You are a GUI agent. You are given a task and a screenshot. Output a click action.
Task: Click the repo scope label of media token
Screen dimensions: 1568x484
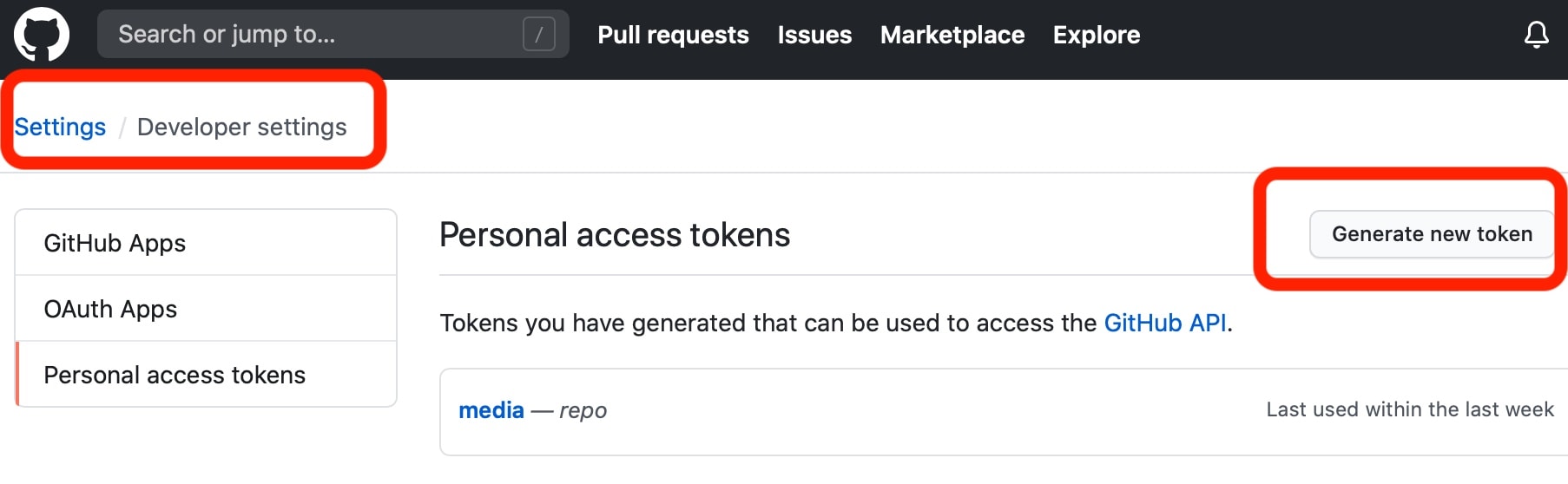[x=583, y=410]
